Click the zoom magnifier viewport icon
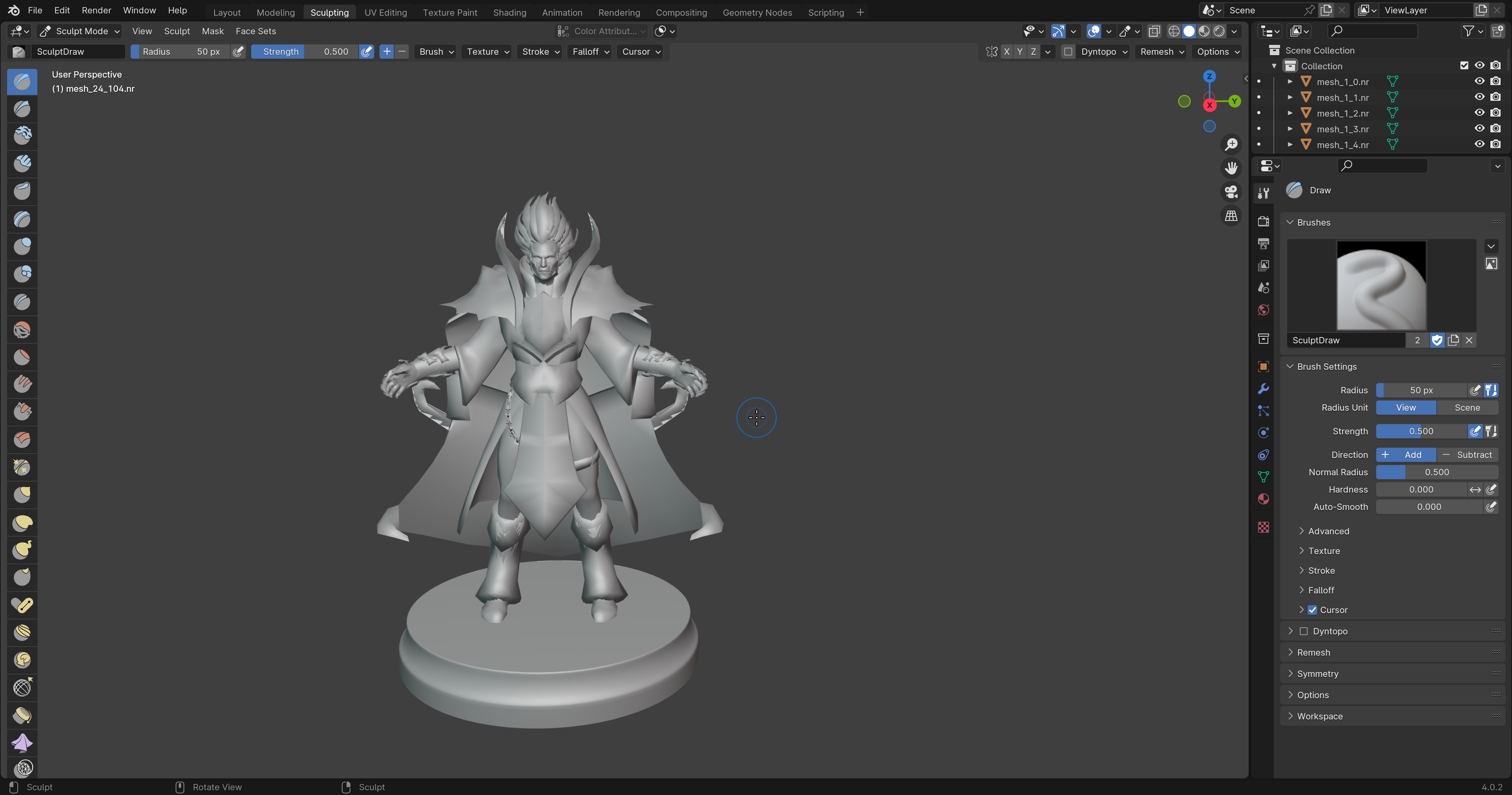This screenshot has height=795, width=1512. click(x=1231, y=145)
